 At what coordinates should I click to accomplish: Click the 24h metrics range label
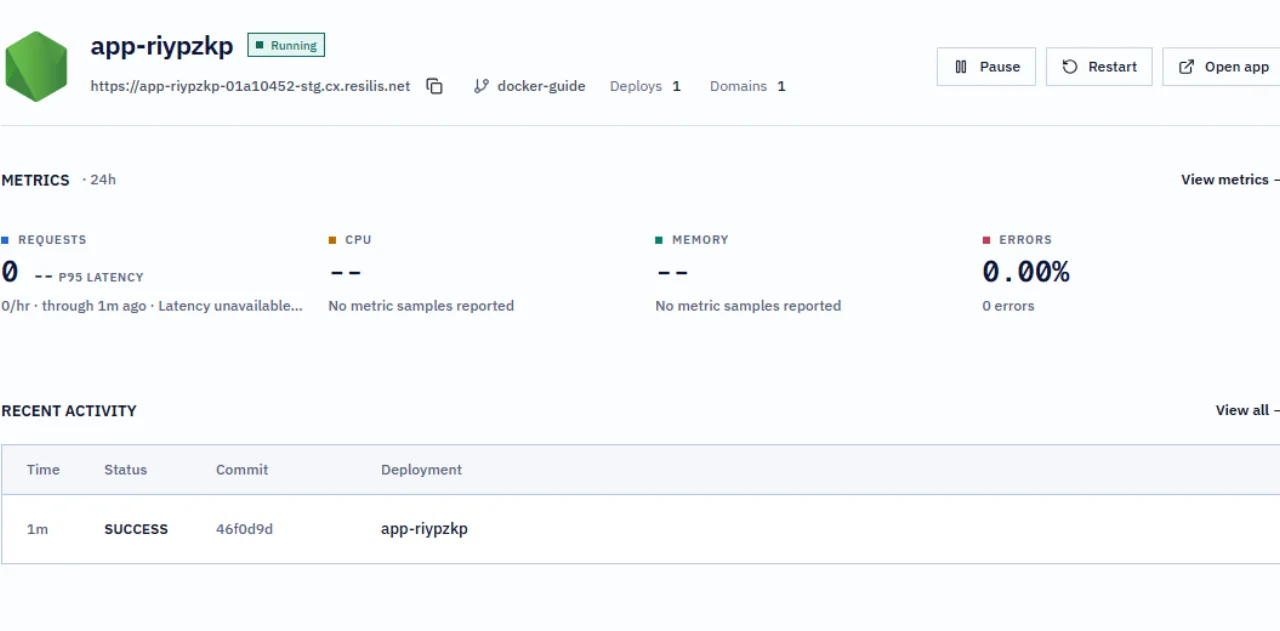[x=103, y=180]
